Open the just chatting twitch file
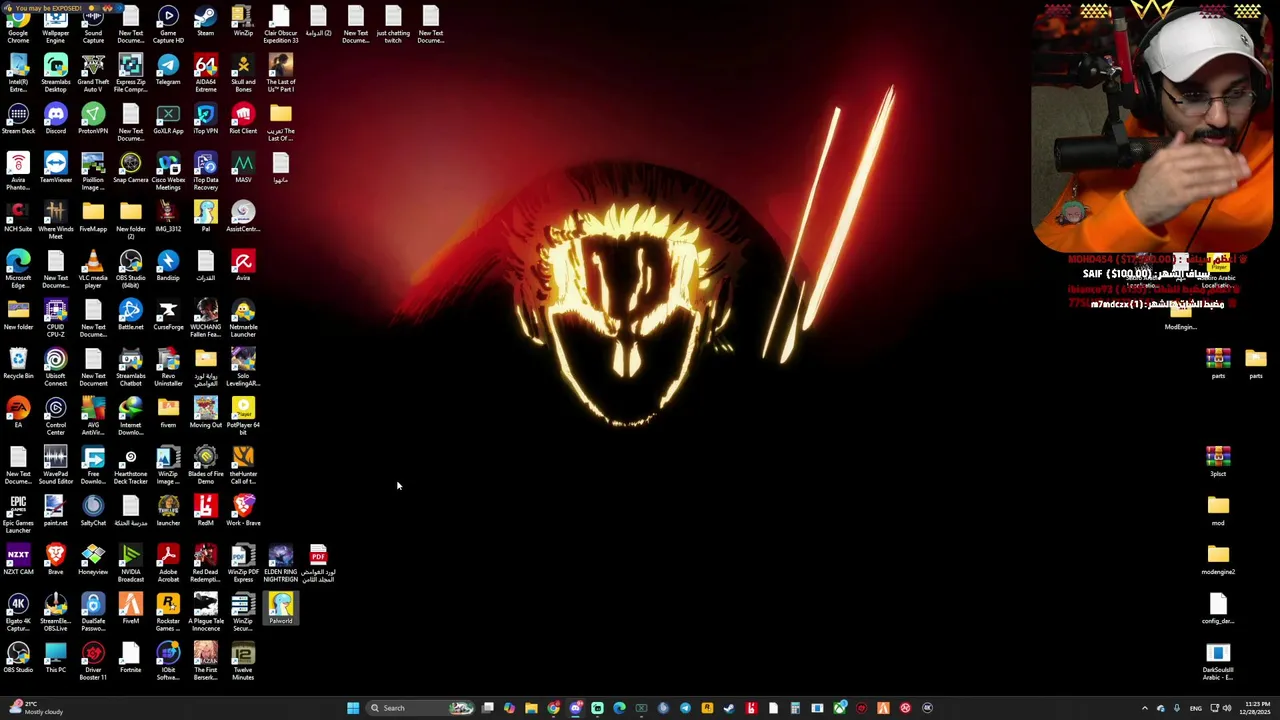1280x720 pixels. pos(393,24)
